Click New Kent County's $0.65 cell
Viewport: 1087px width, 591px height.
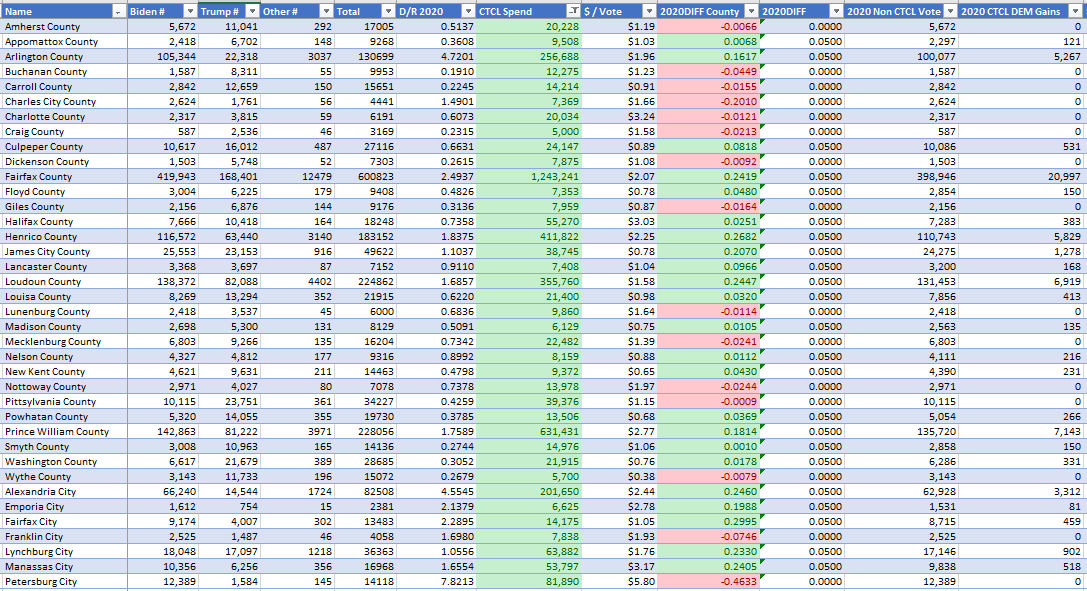coord(619,372)
